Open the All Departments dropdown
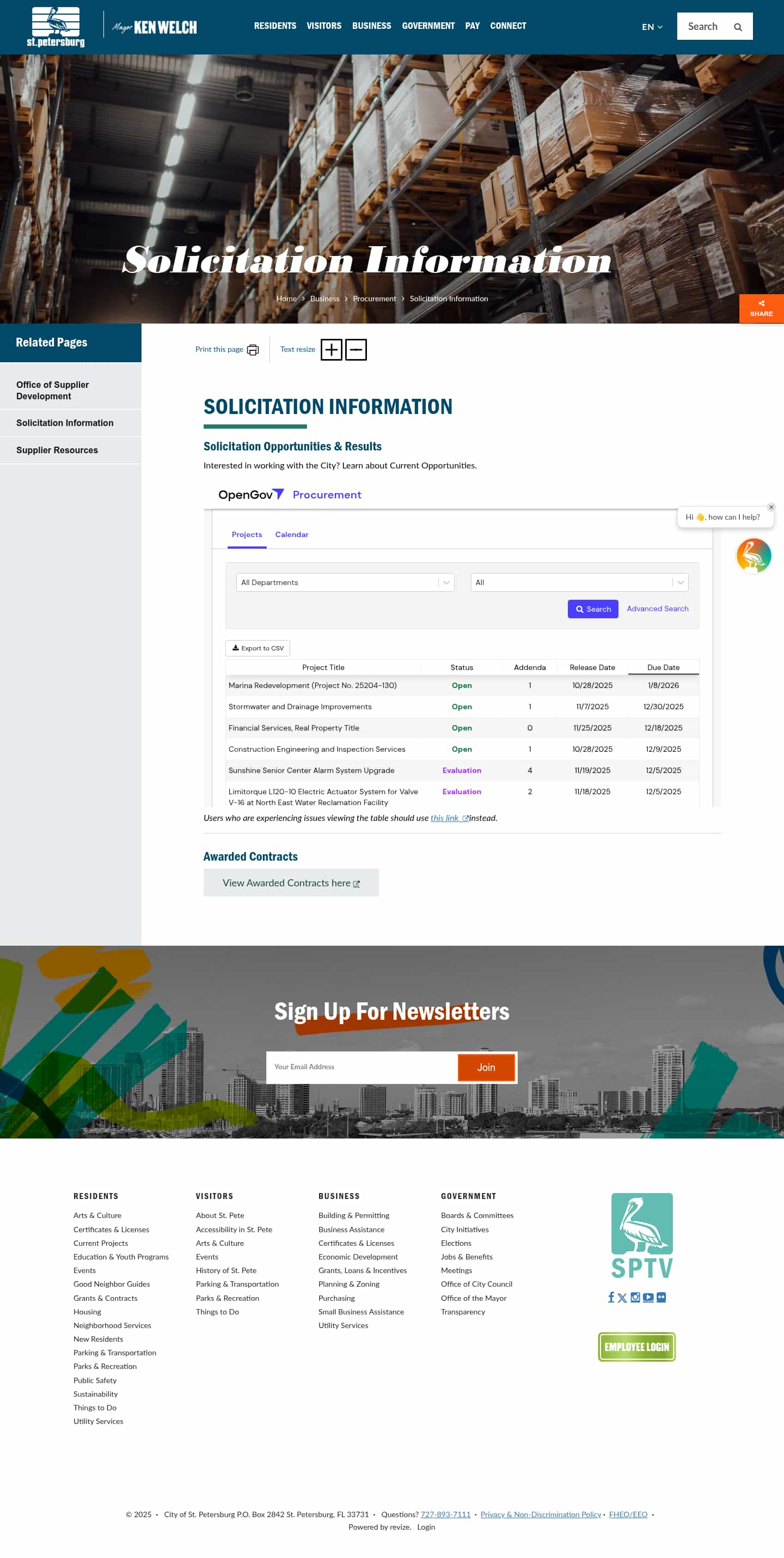This screenshot has height=1558, width=784. pos(345,582)
